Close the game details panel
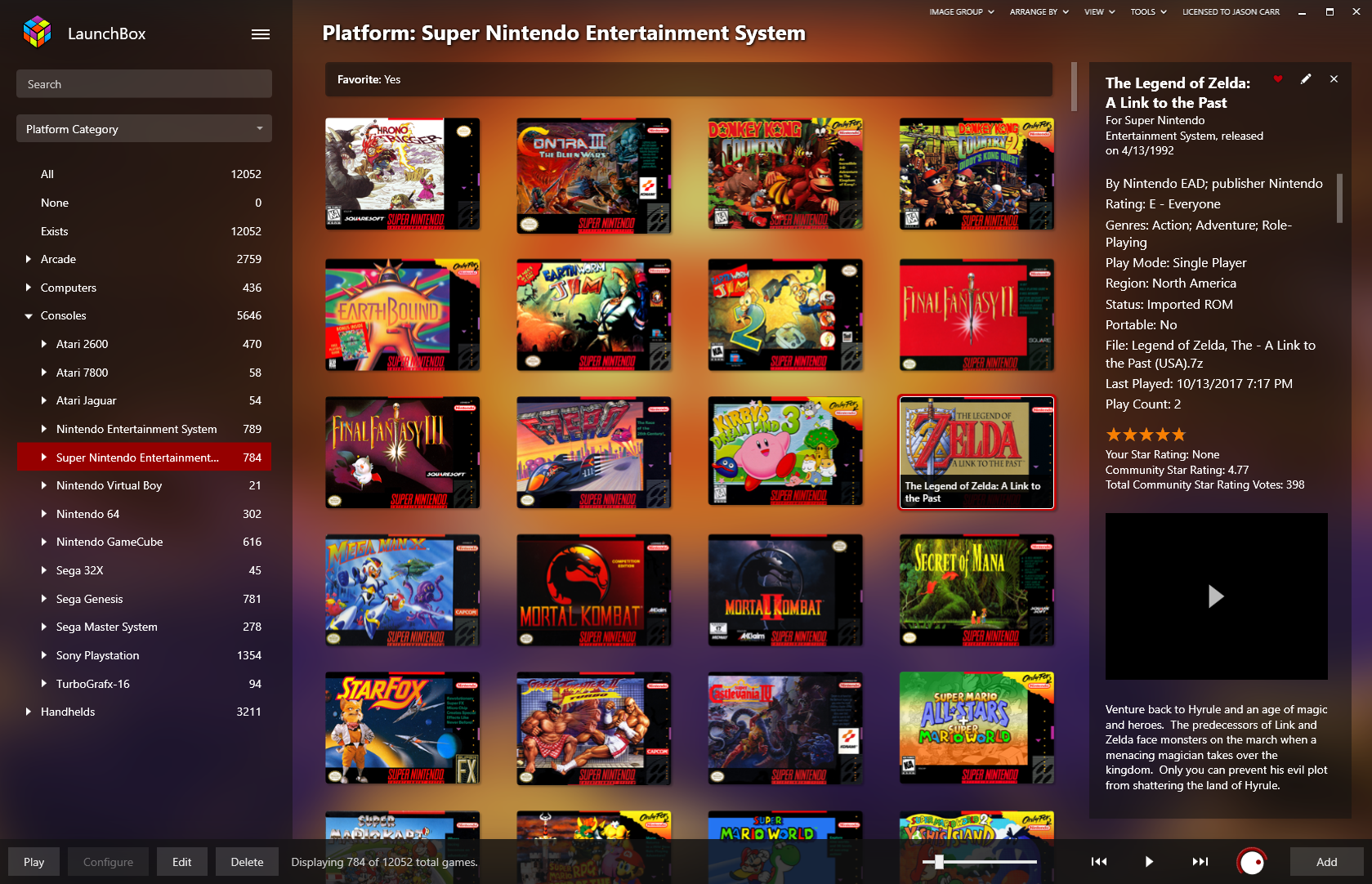Viewport: 1372px width, 884px height. pos(1334,79)
